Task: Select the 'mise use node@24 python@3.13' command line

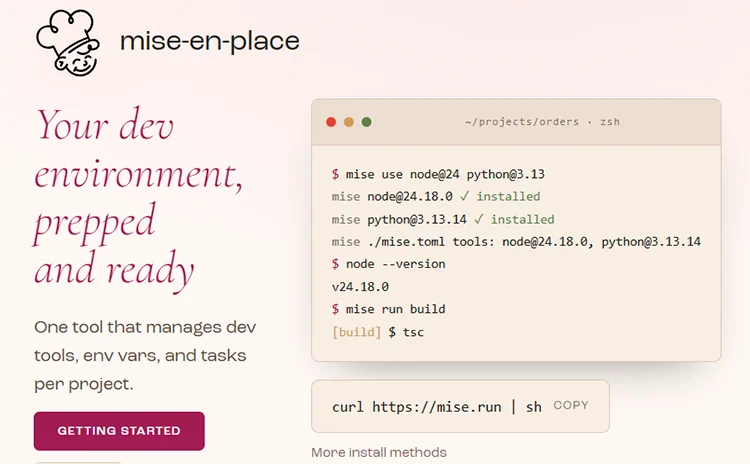Action: (438, 174)
